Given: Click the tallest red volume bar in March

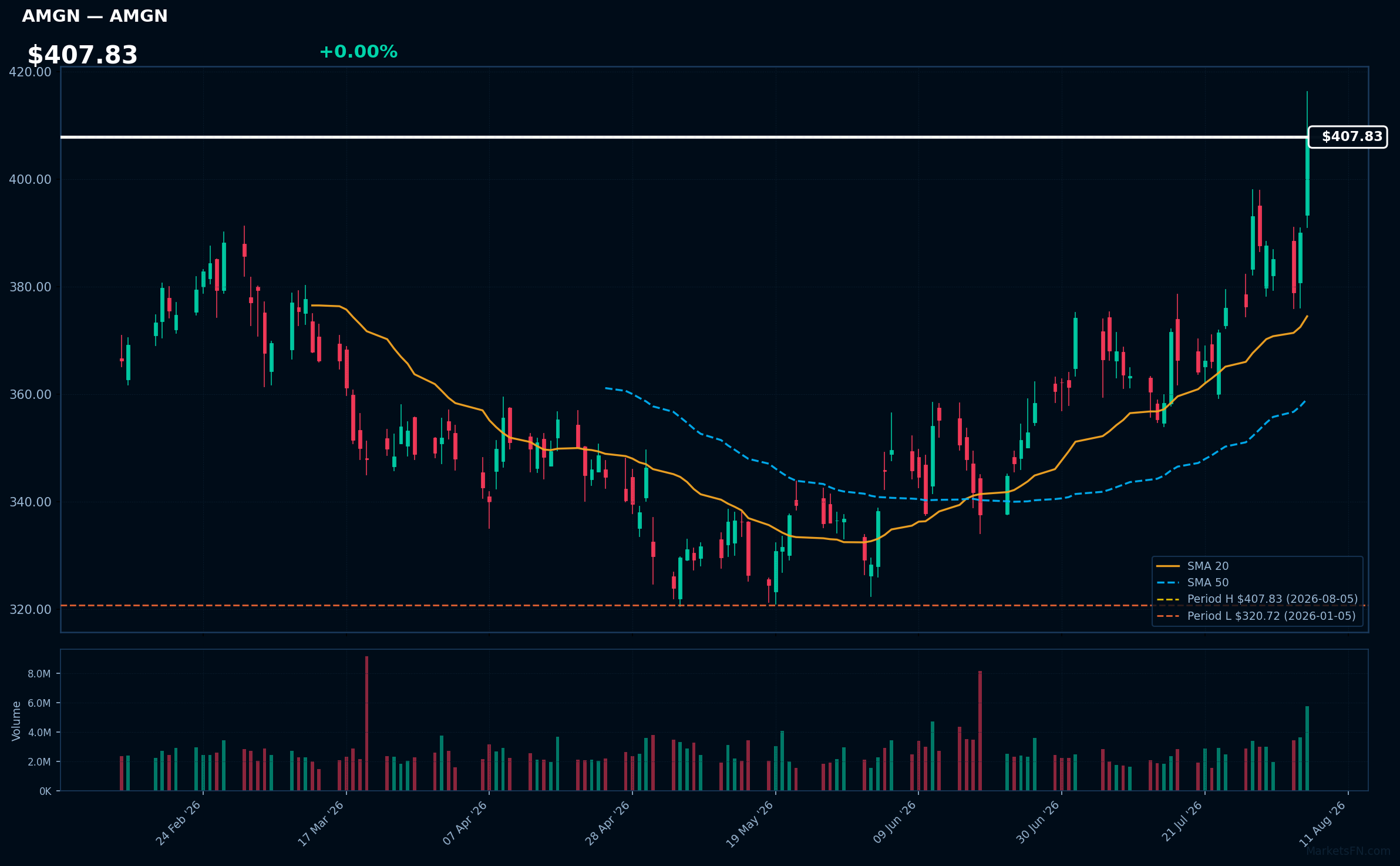Looking at the screenshot, I should coord(366,723).
